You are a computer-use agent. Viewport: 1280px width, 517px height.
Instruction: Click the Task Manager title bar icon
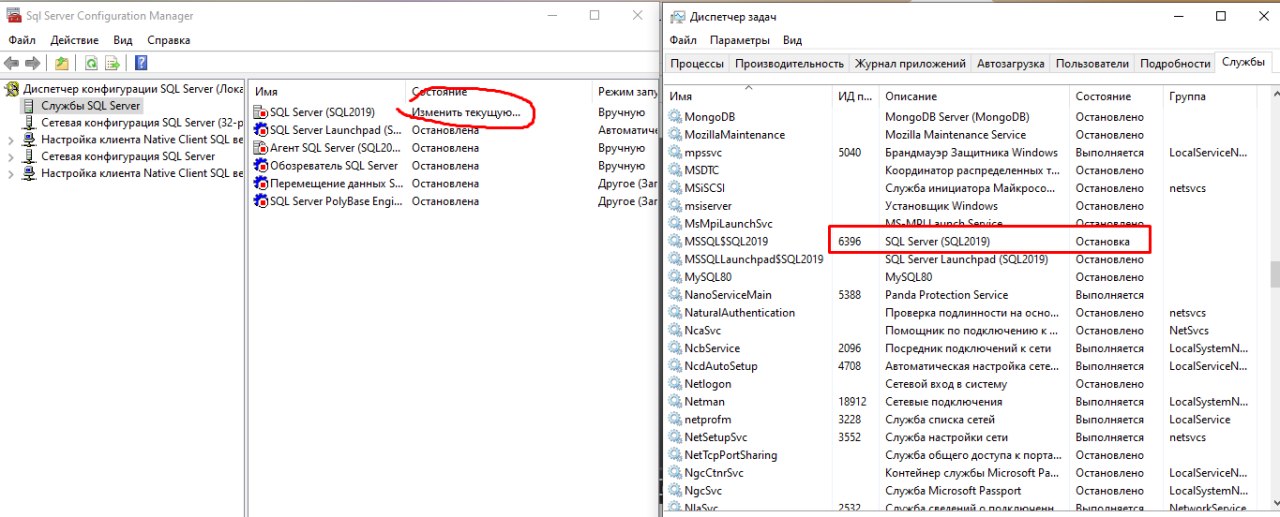(677, 17)
